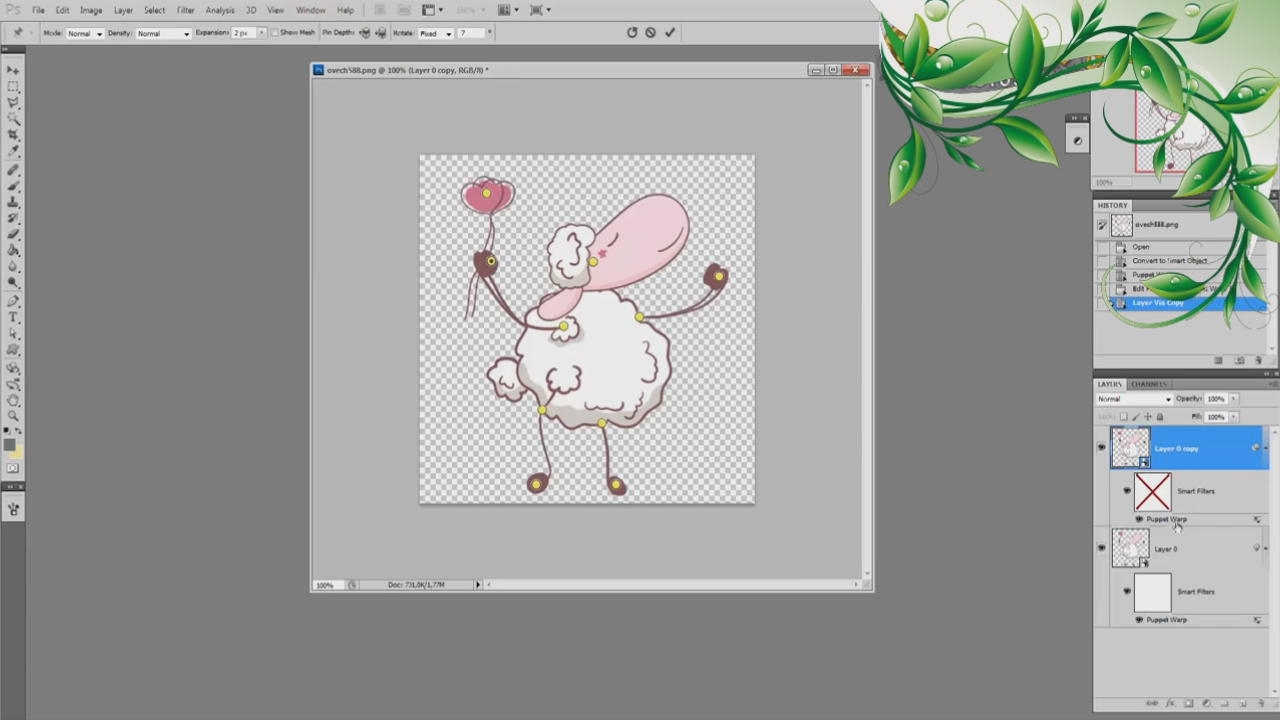The height and width of the screenshot is (720, 1280).
Task: Switch to the Channels tab
Action: pos(1149,384)
